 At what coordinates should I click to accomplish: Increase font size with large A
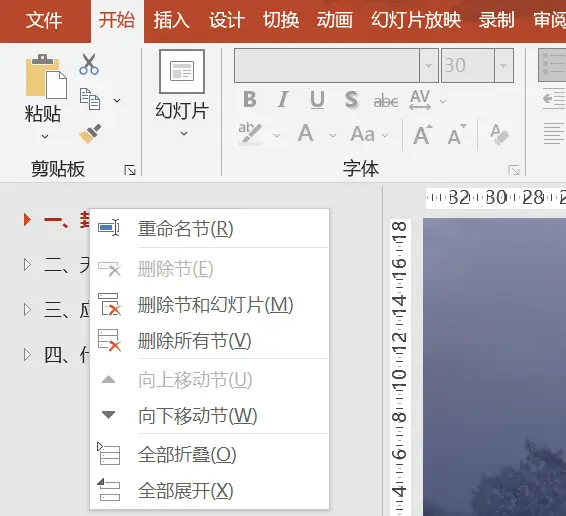(x=423, y=135)
